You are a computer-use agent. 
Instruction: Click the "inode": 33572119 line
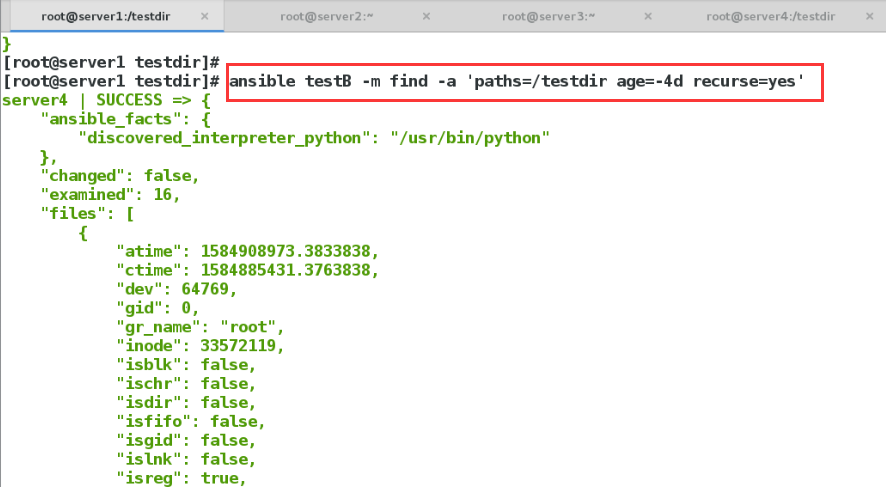coord(200,346)
